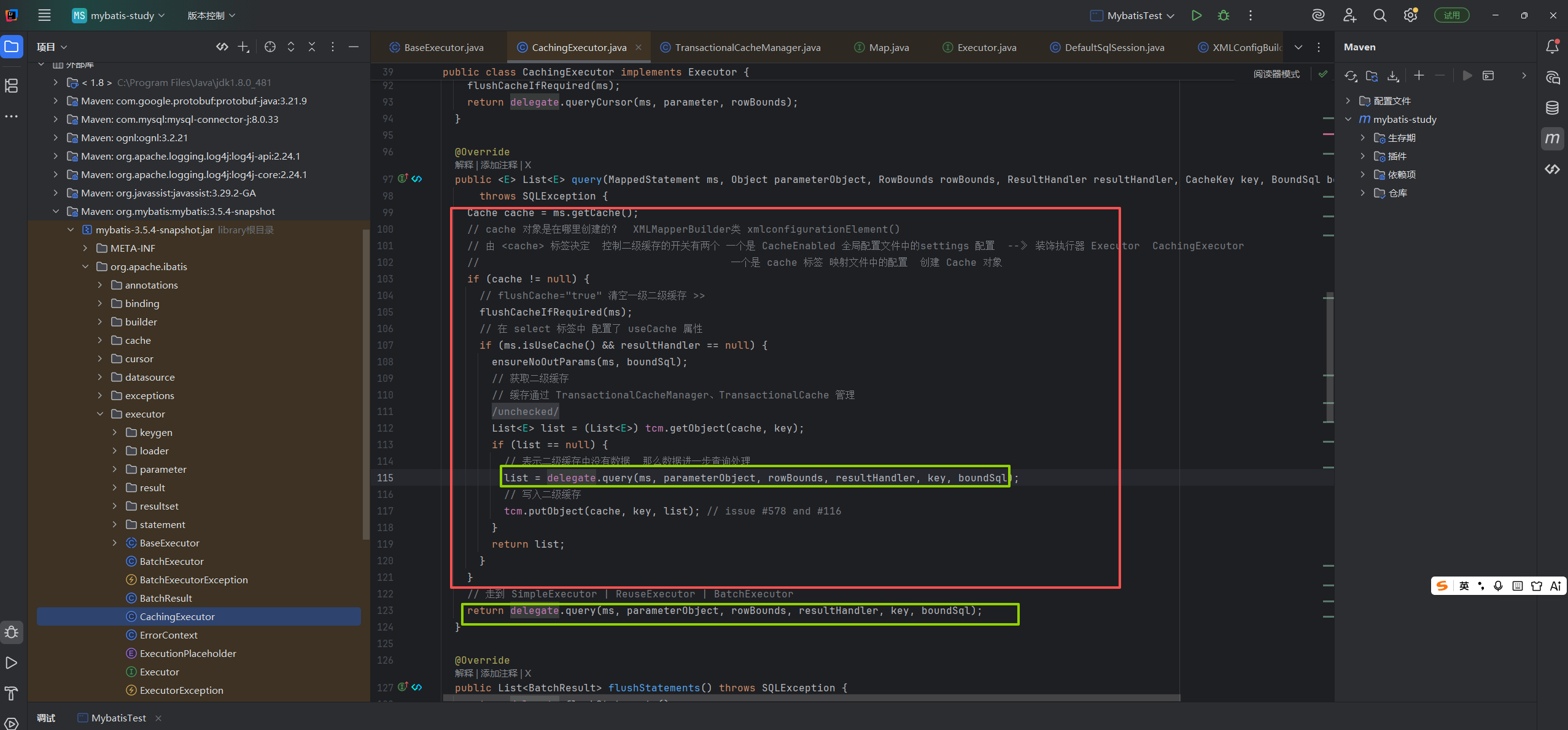Close the CachingExecutor.java tab
Viewport: 1568px width, 730px height.
tap(638, 47)
